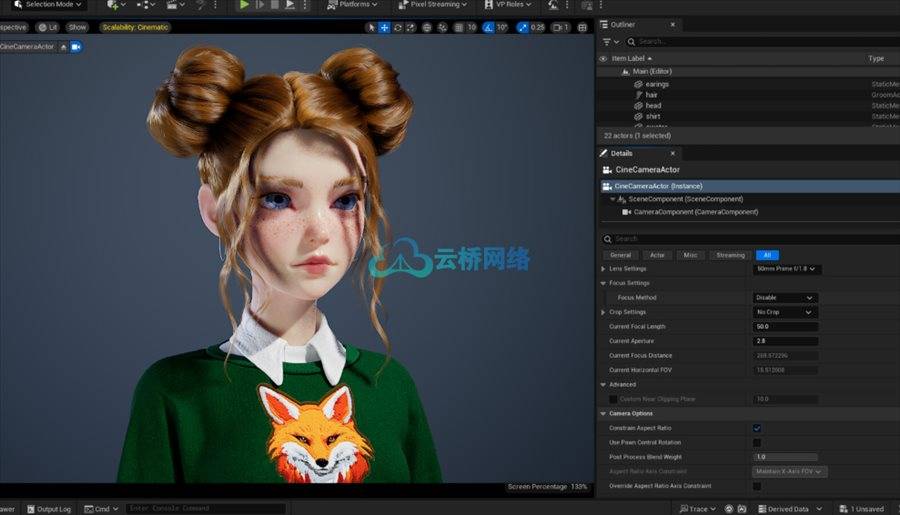
Task: Open the Output Log panel
Action: [x=49, y=509]
